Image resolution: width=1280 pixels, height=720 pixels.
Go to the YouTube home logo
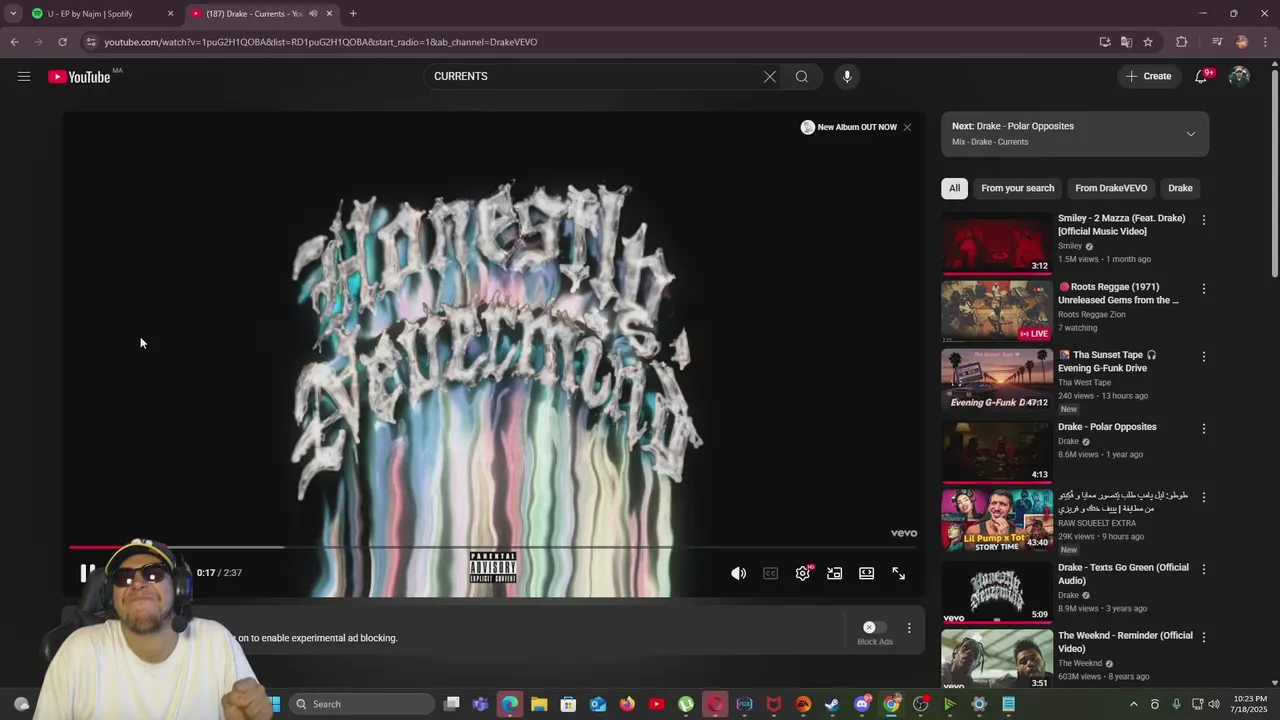[79, 77]
